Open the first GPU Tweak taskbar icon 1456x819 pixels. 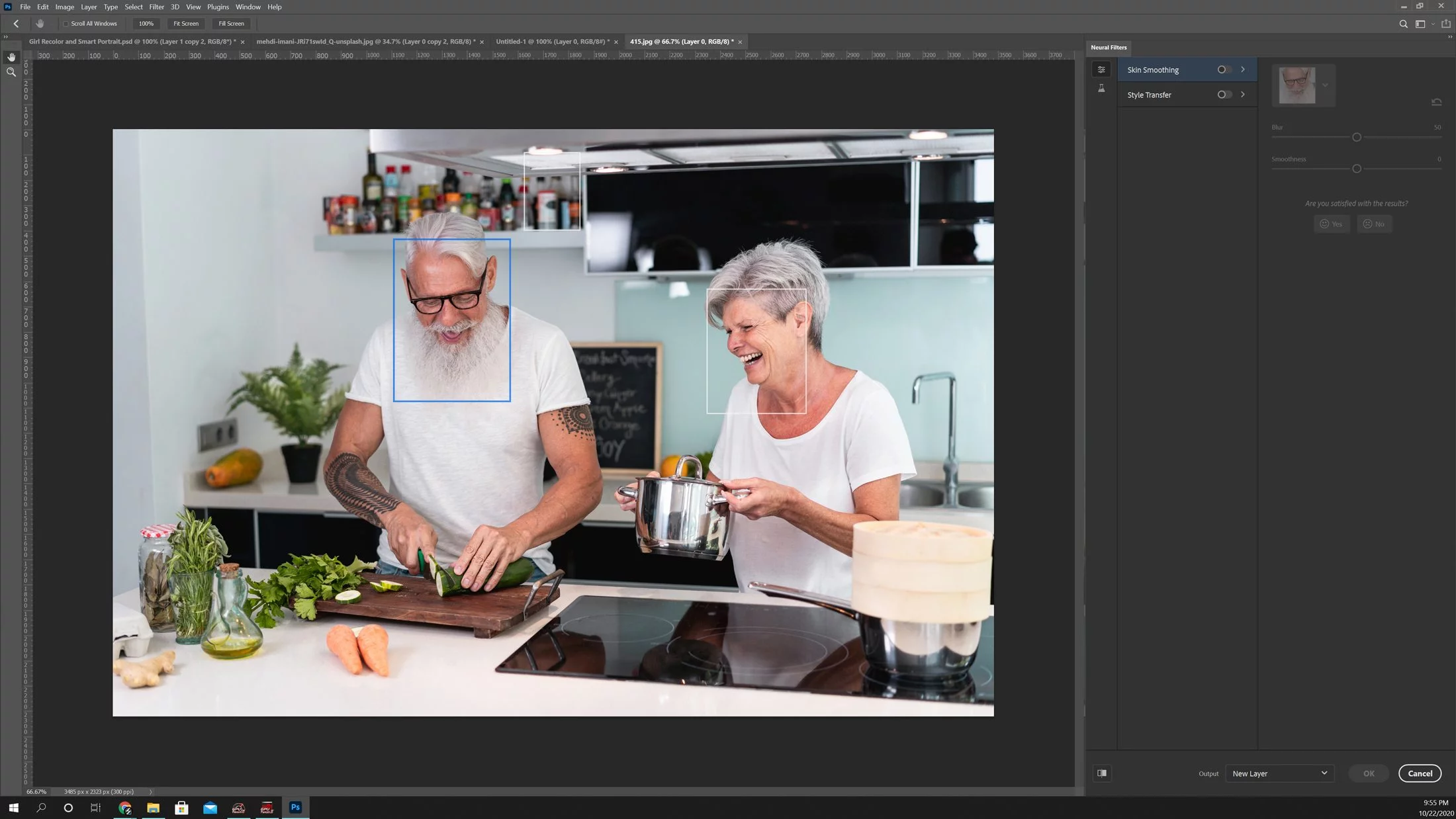238,808
